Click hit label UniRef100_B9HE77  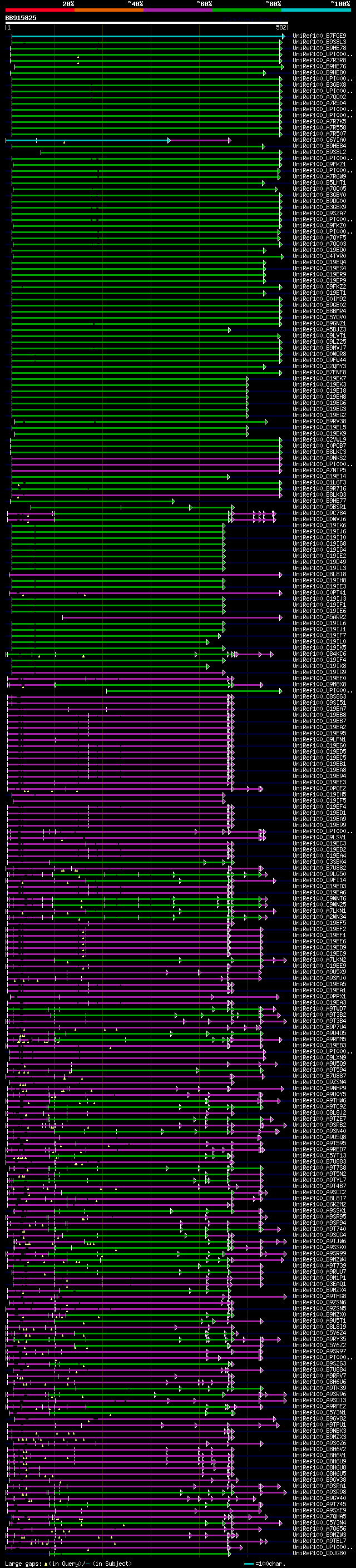[319, 501]
